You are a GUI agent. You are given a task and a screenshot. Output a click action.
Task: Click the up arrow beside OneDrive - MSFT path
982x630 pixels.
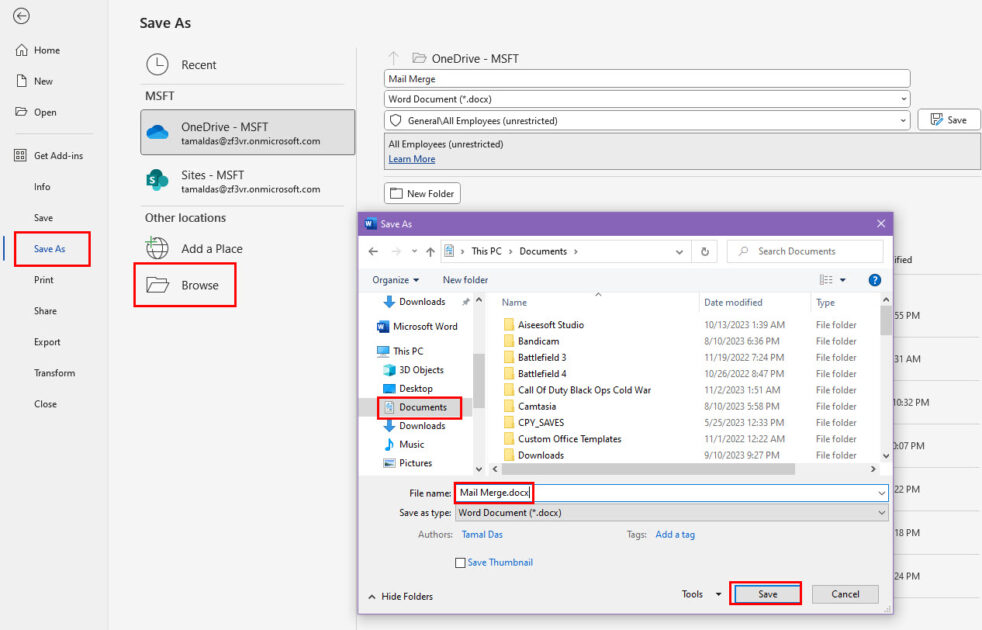[393, 58]
